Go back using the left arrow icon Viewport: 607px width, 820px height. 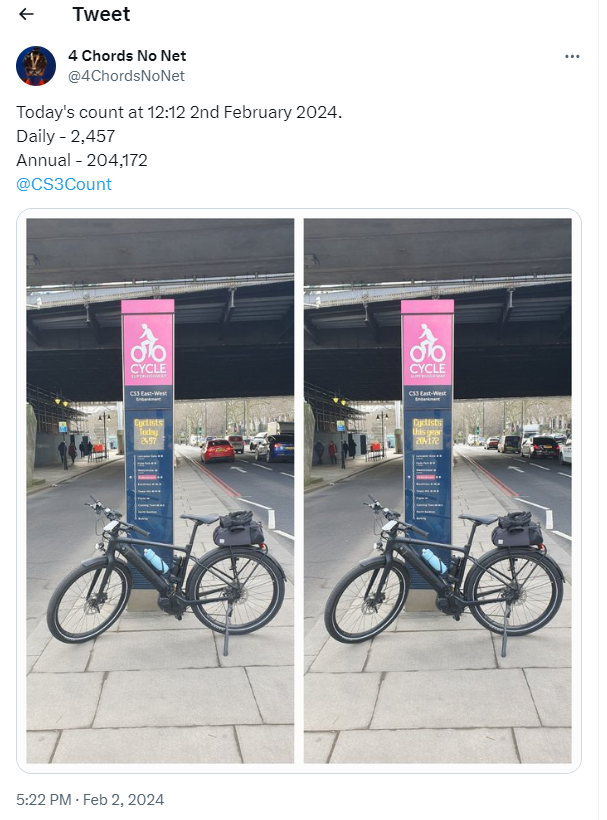(x=26, y=14)
